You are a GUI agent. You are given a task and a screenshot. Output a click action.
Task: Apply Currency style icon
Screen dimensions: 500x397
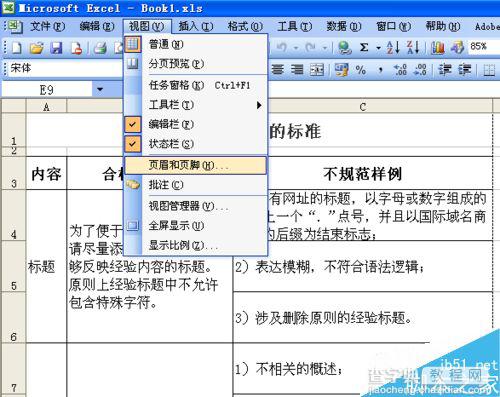[342, 69]
